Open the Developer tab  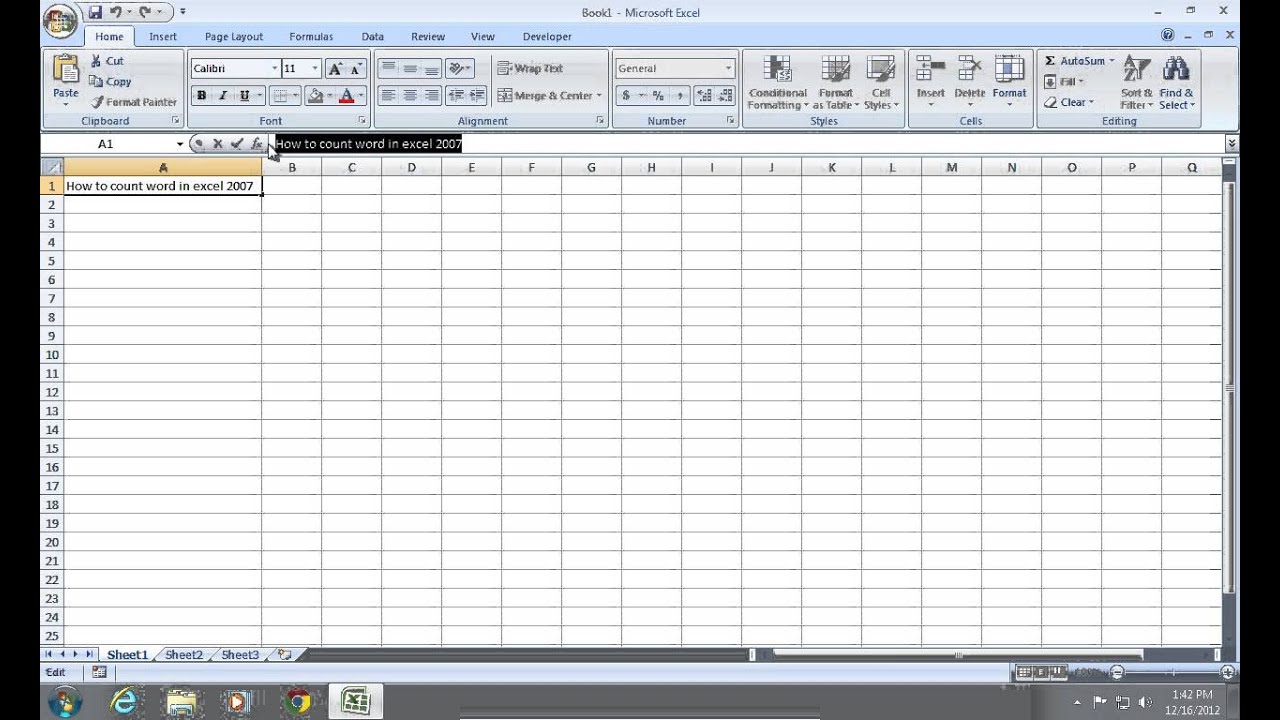547,37
